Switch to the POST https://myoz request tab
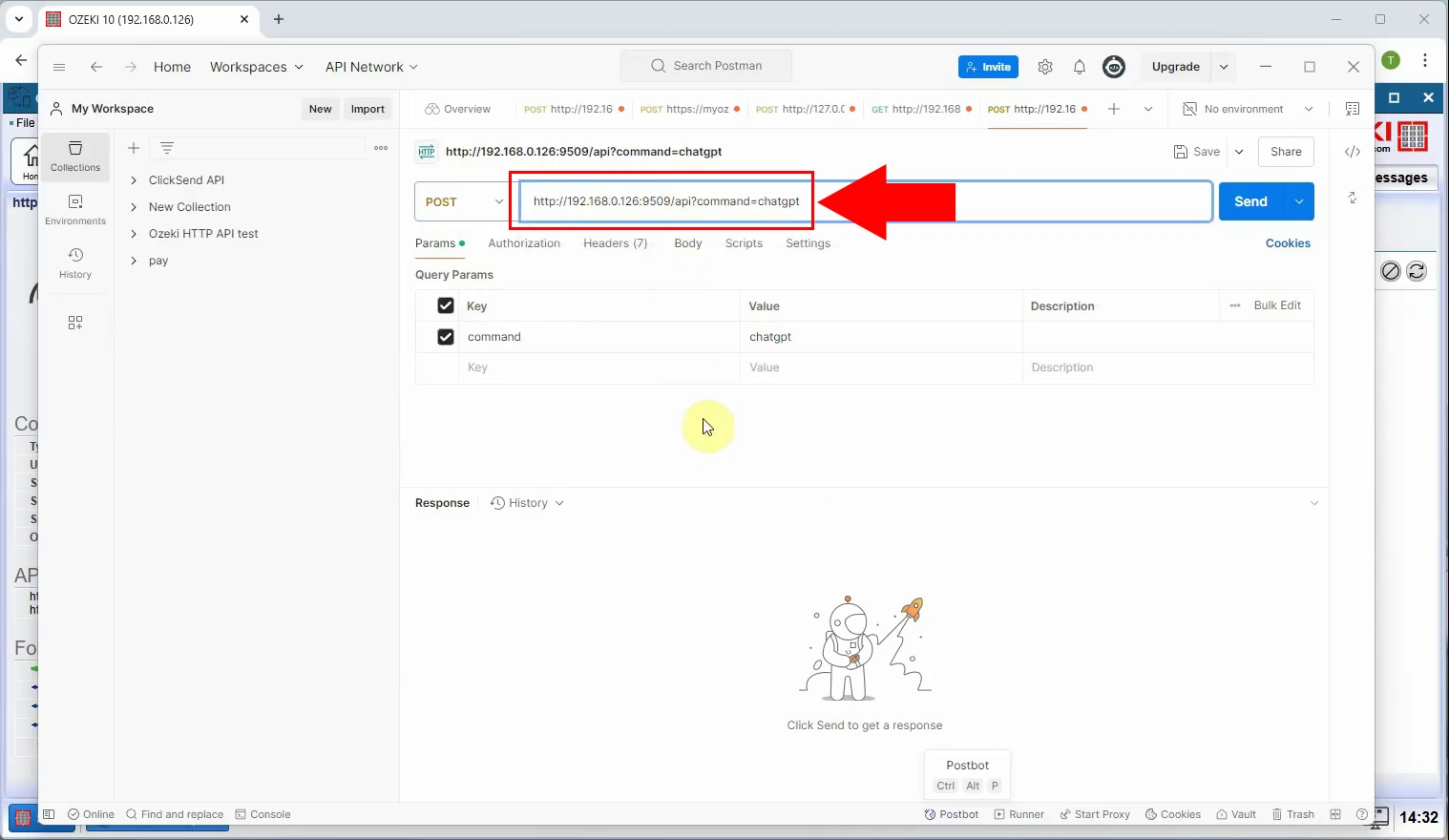This screenshot has width=1449, height=840. [x=689, y=109]
